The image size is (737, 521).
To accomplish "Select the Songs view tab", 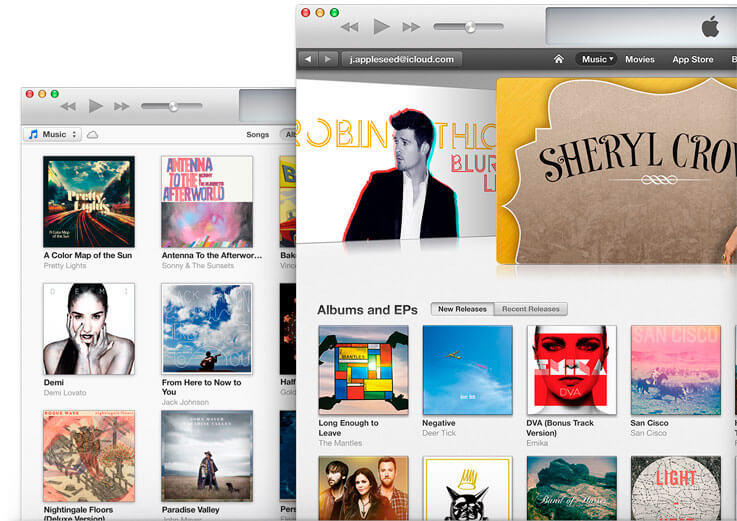I will pyautogui.click(x=257, y=134).
